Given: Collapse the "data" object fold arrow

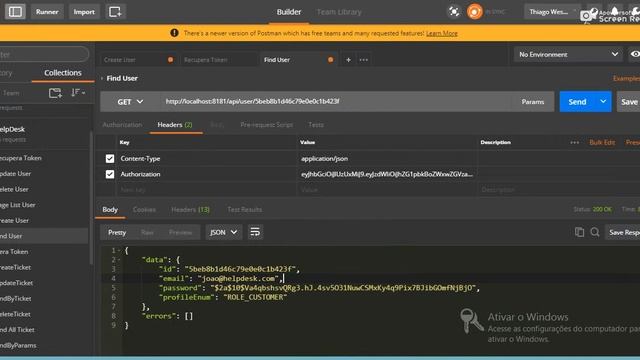Looking at the screenshot, I should (118, 260).
